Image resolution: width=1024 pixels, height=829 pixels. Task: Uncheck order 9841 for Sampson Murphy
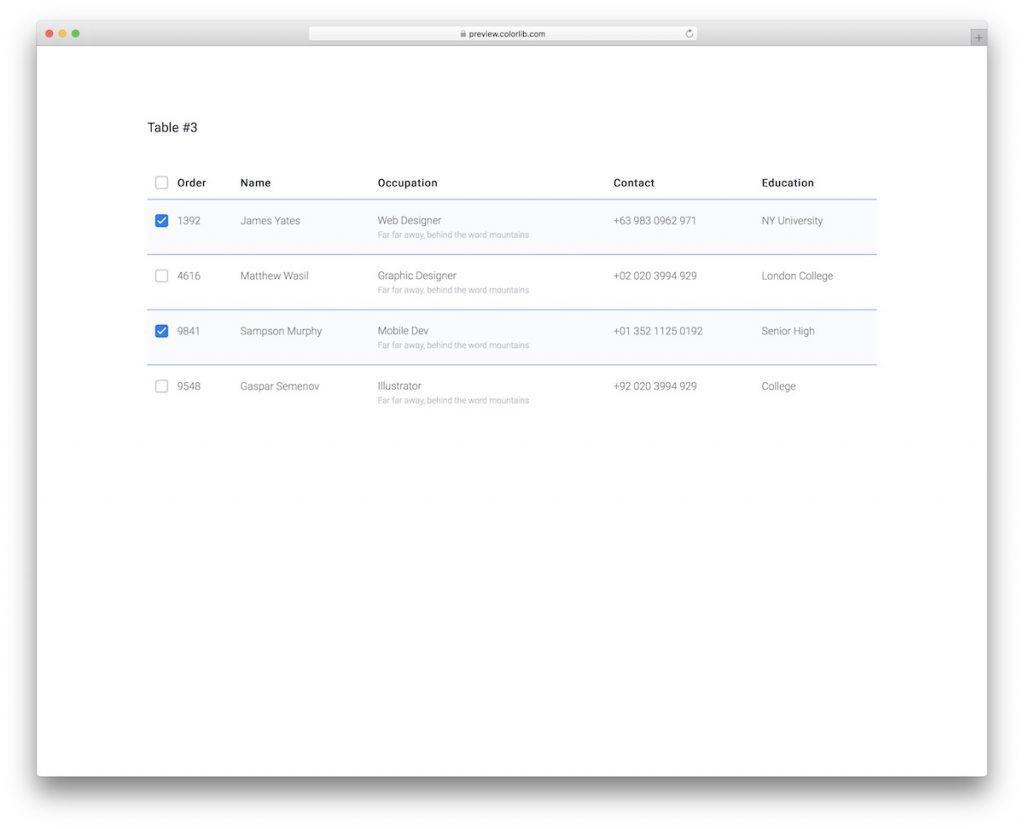click(161, 330)
